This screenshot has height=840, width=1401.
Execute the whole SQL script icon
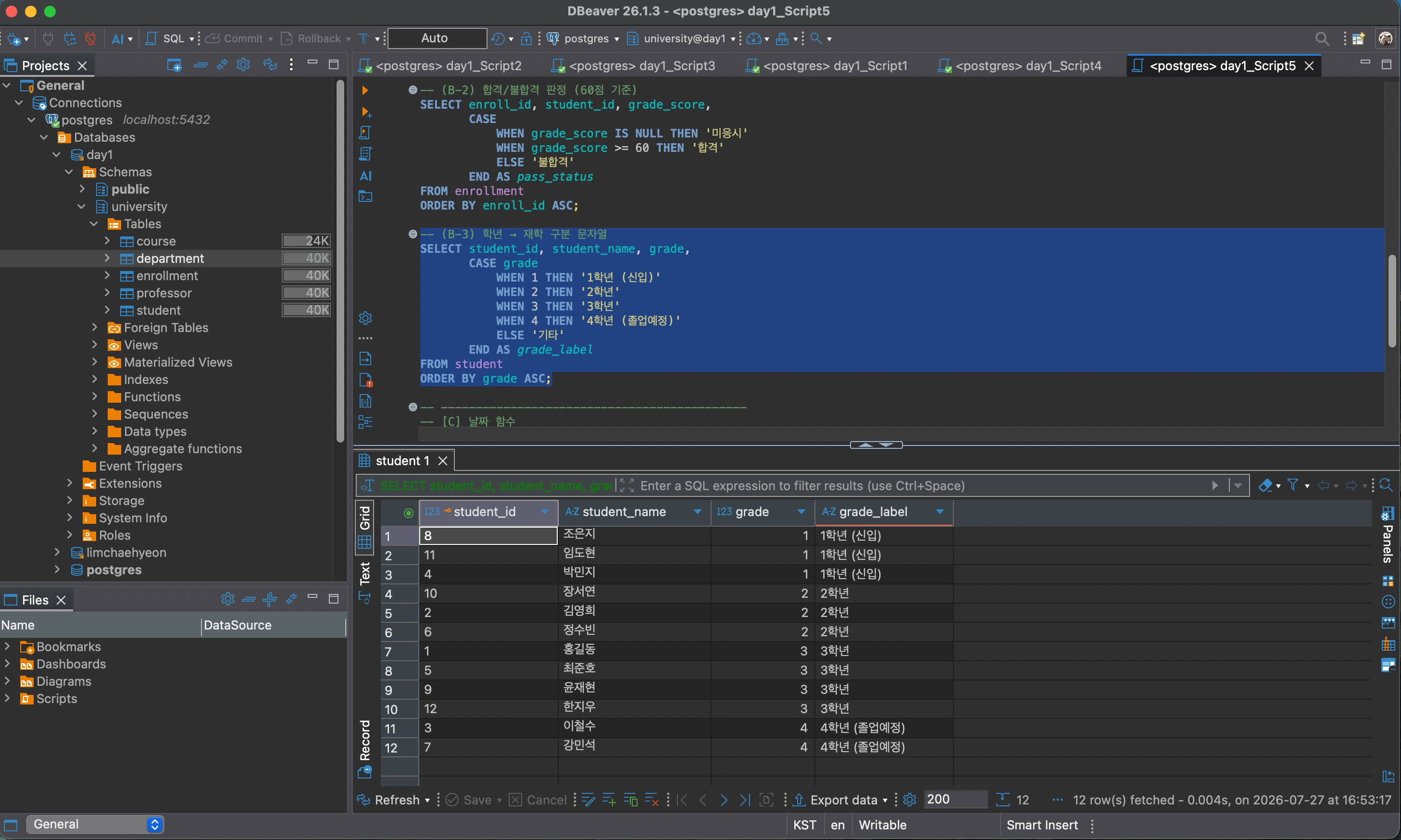coord(365,133)
